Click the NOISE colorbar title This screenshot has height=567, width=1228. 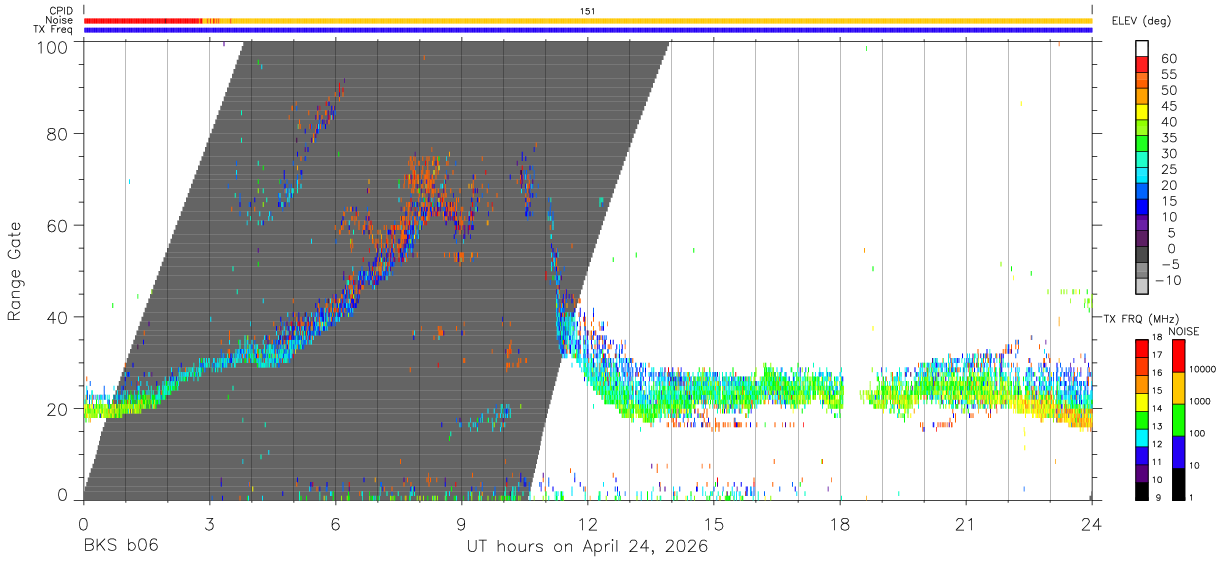tap(1183, 331)
